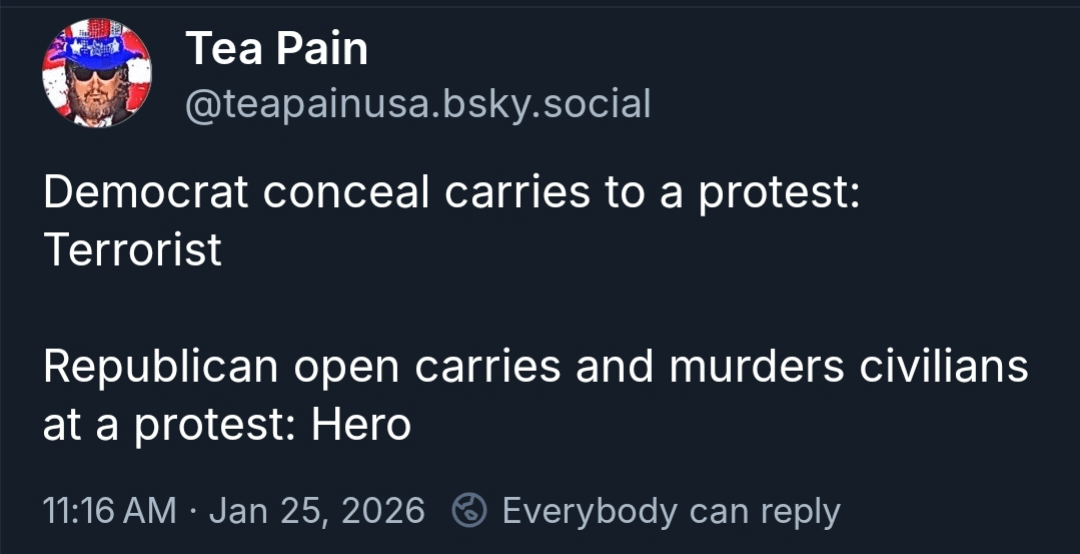Image resolution: width=1080 pixels, height=554 pixels.
Task: Click the Everybody can reply label
Action: click(670, 511)
